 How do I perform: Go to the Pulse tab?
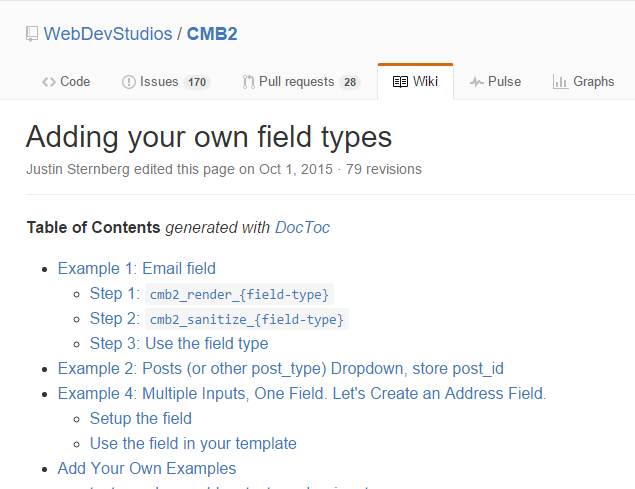495,82
